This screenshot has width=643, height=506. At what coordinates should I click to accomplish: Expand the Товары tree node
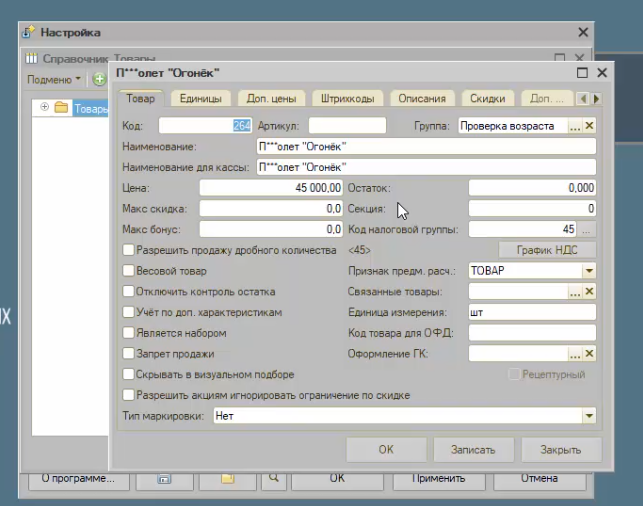click(45, 108)
